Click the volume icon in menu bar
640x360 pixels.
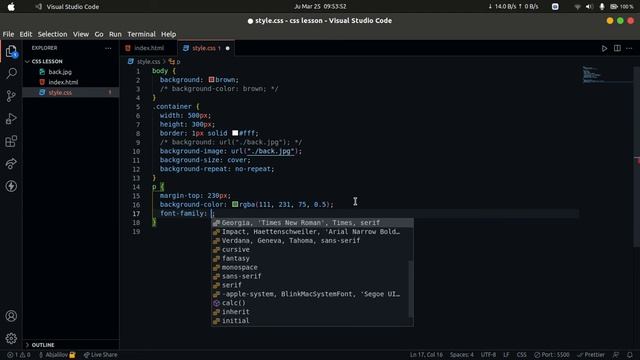click(589, 7)
